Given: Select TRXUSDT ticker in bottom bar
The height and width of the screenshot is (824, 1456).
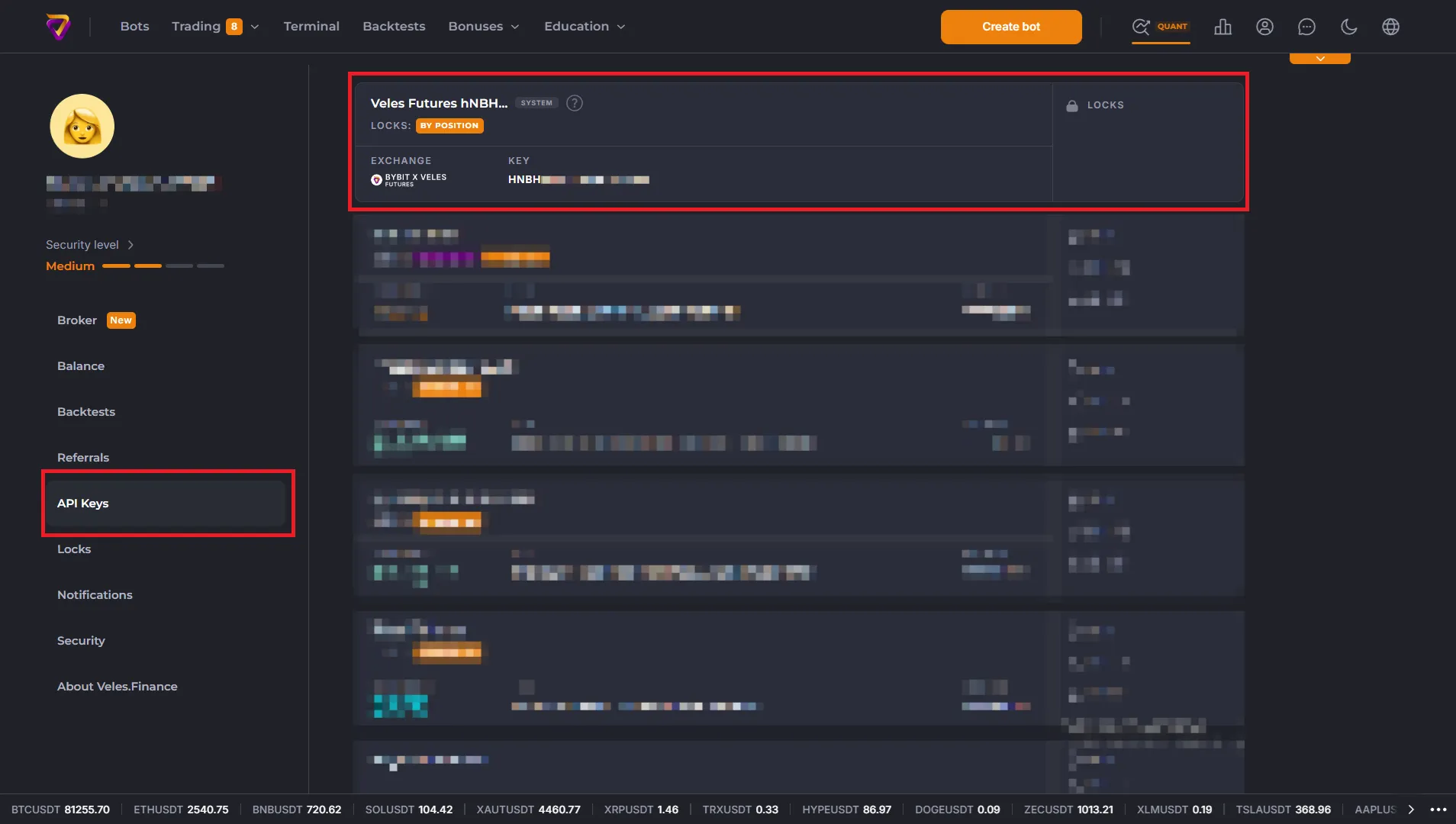Looking at the screenshot, I should [x=740, y=810].
